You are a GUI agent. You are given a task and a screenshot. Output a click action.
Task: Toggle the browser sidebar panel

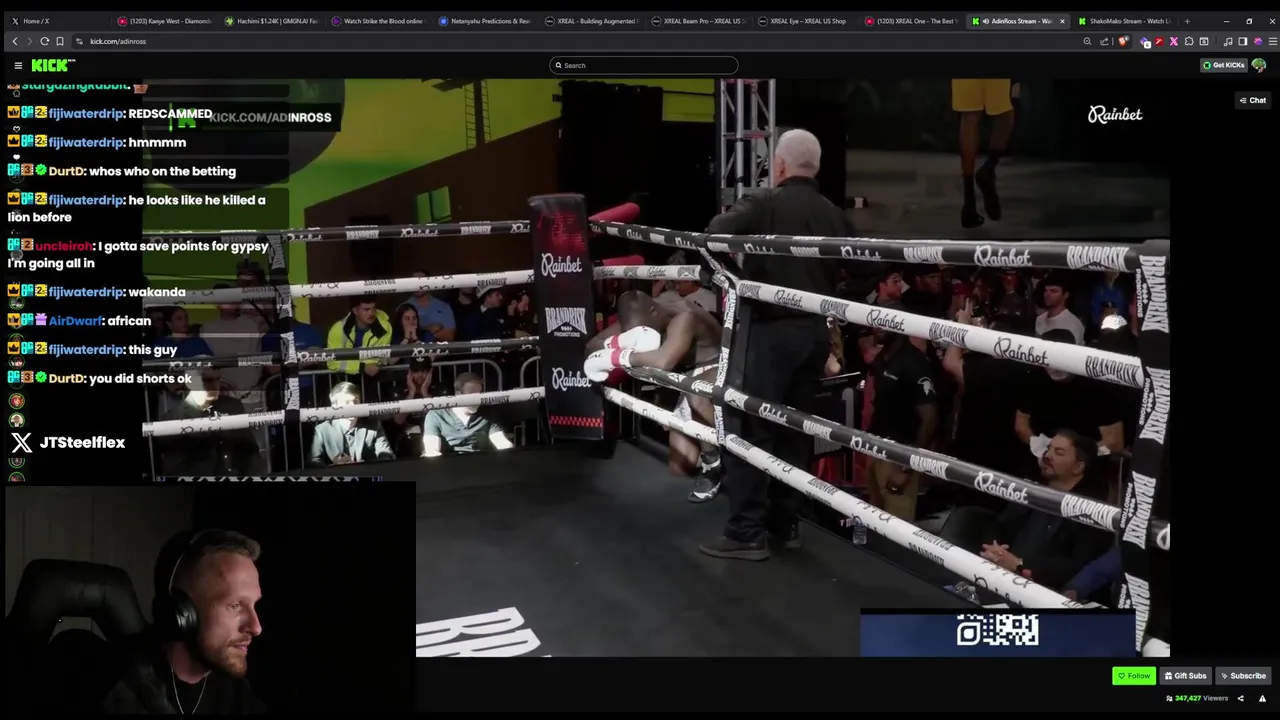point(1242,41)
